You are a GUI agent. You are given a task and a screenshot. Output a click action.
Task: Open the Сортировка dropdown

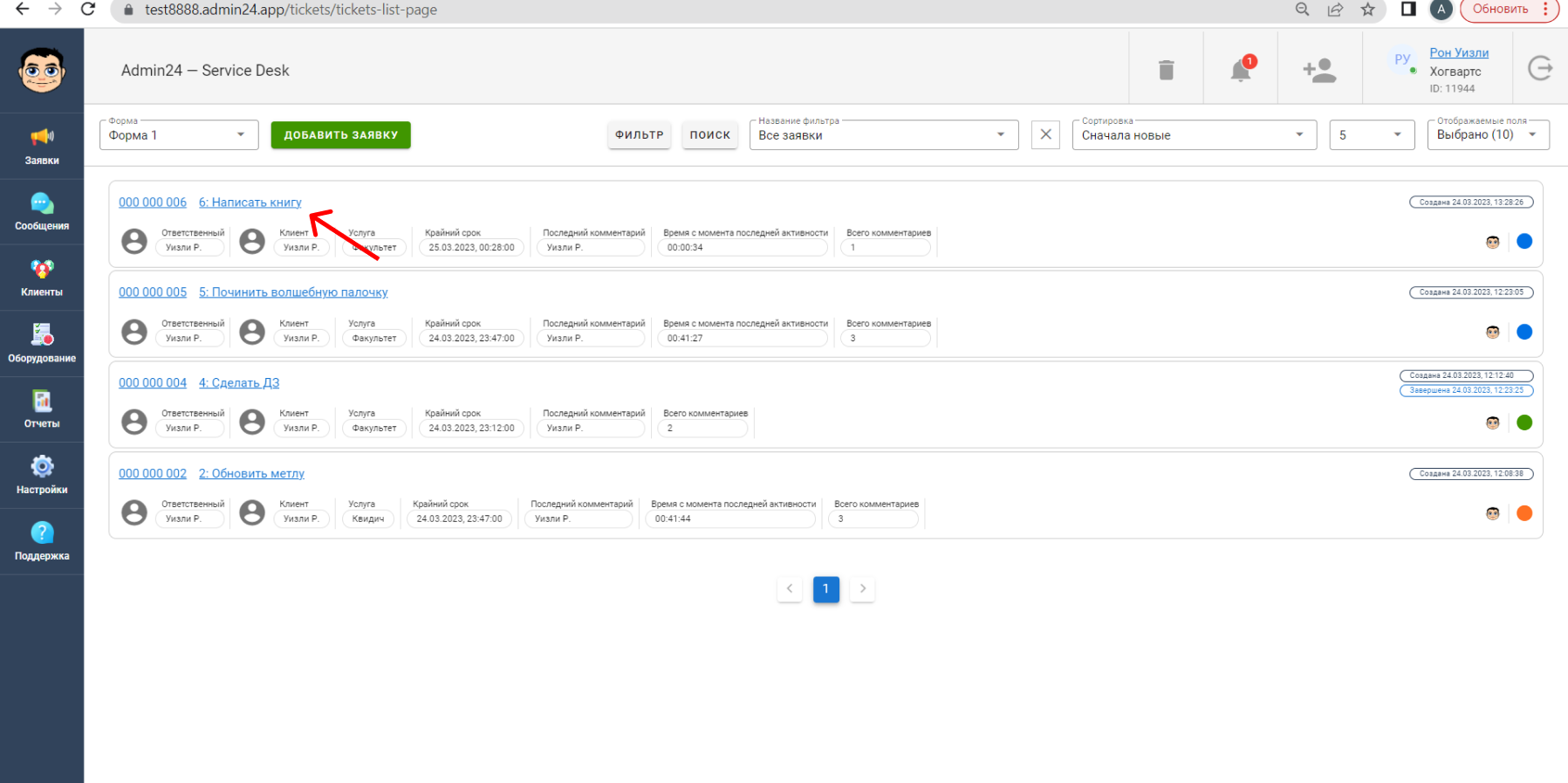click(1194, 134)
